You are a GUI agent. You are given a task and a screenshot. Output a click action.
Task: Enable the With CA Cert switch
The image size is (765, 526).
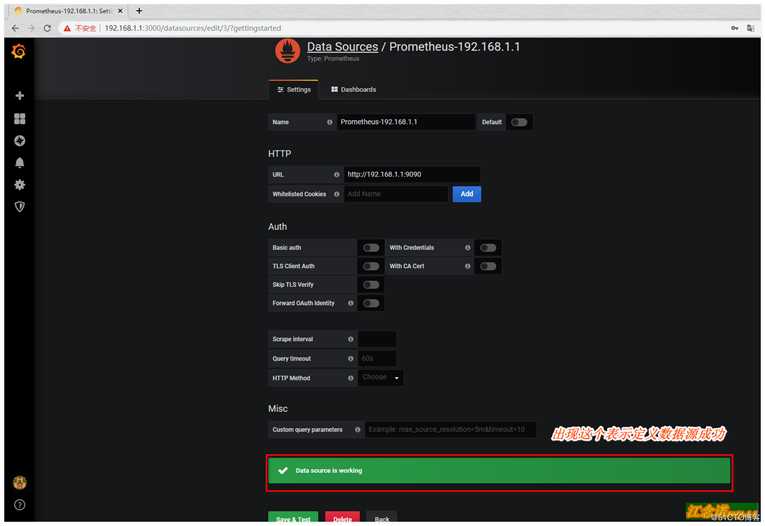click(488, 266)
